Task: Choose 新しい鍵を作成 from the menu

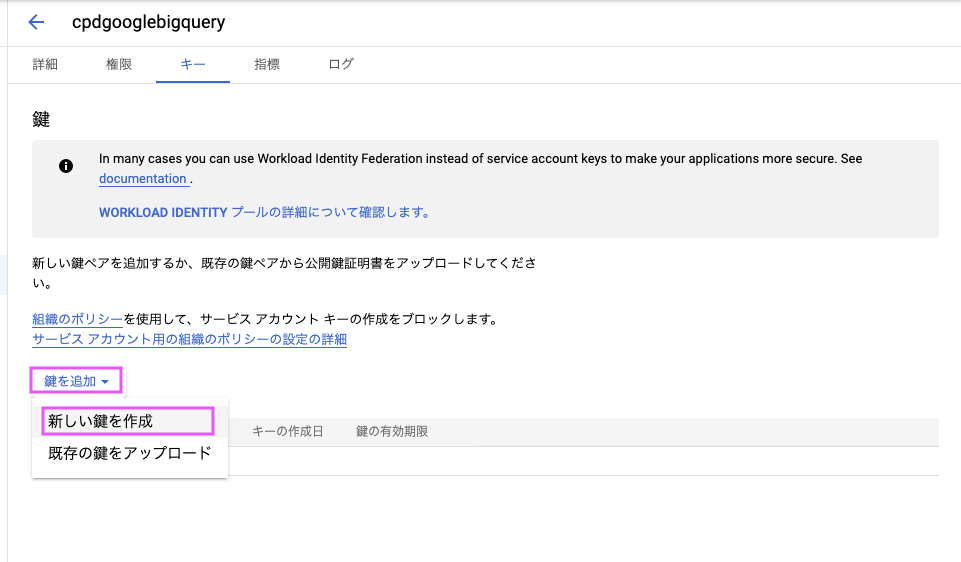Action: click(129, 421)
